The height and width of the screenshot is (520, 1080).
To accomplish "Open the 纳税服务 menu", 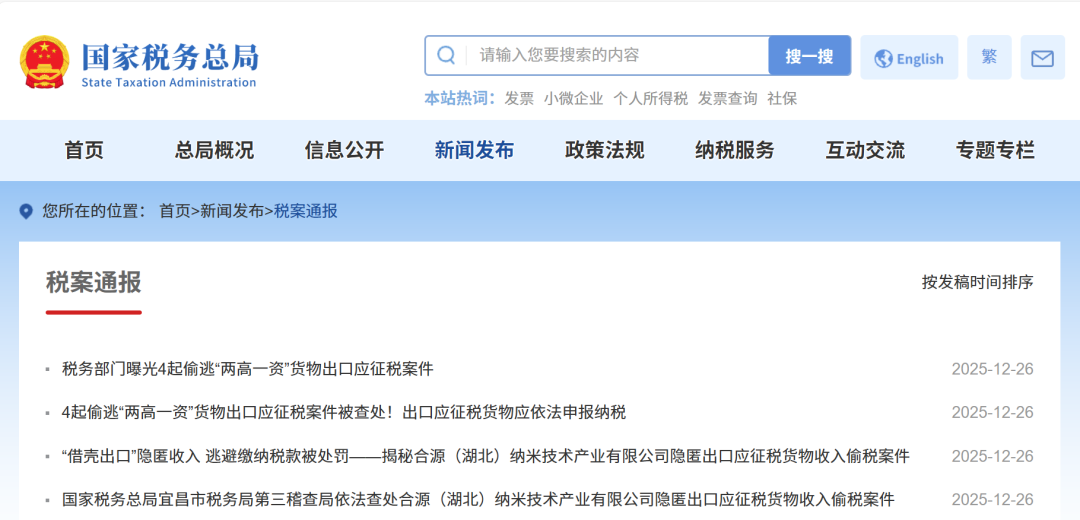I will 735,151.
